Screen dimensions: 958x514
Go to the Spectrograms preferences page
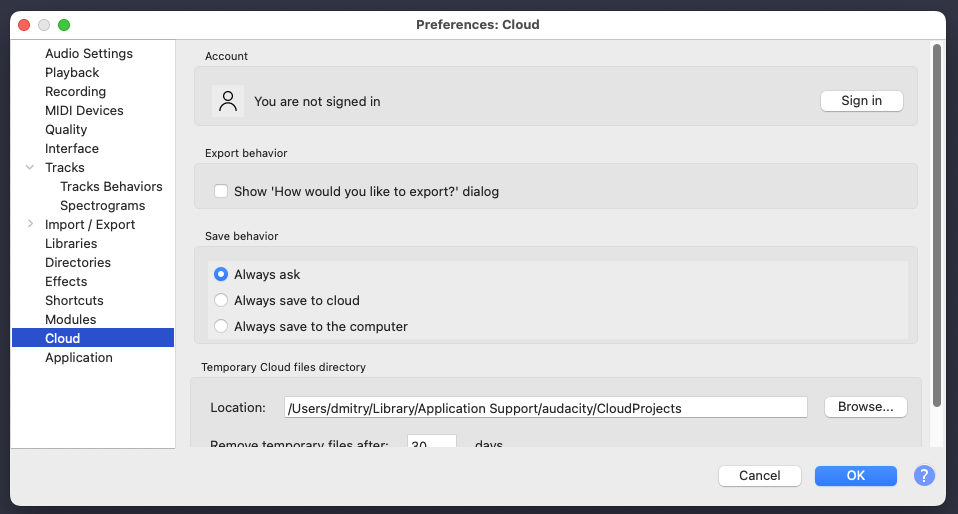click(x=103, y=205)
